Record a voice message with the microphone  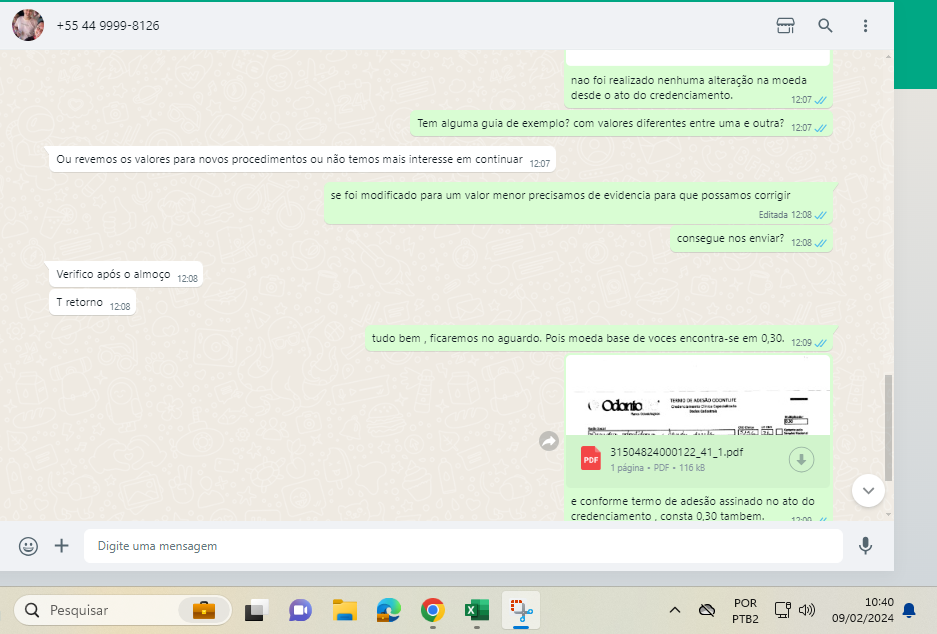(865, 546)
